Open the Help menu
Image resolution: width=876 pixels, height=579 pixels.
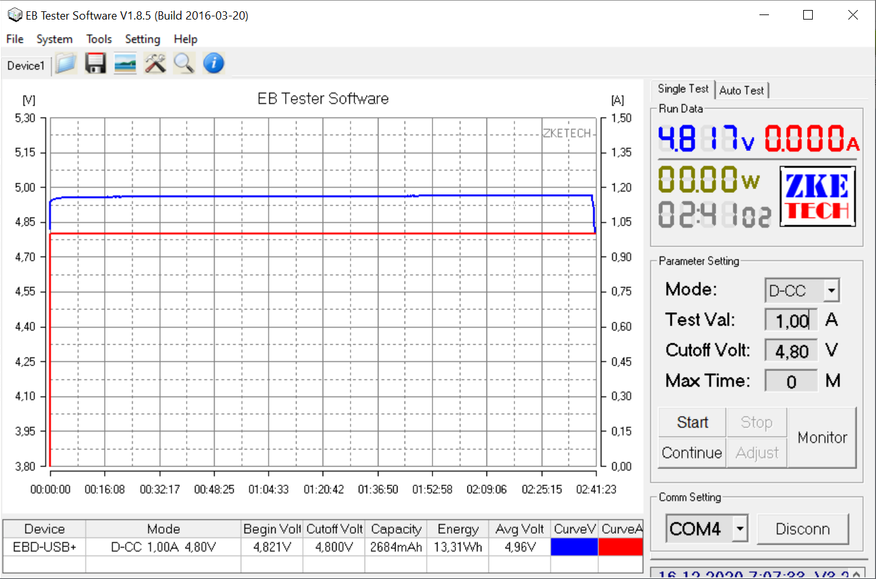185,39
